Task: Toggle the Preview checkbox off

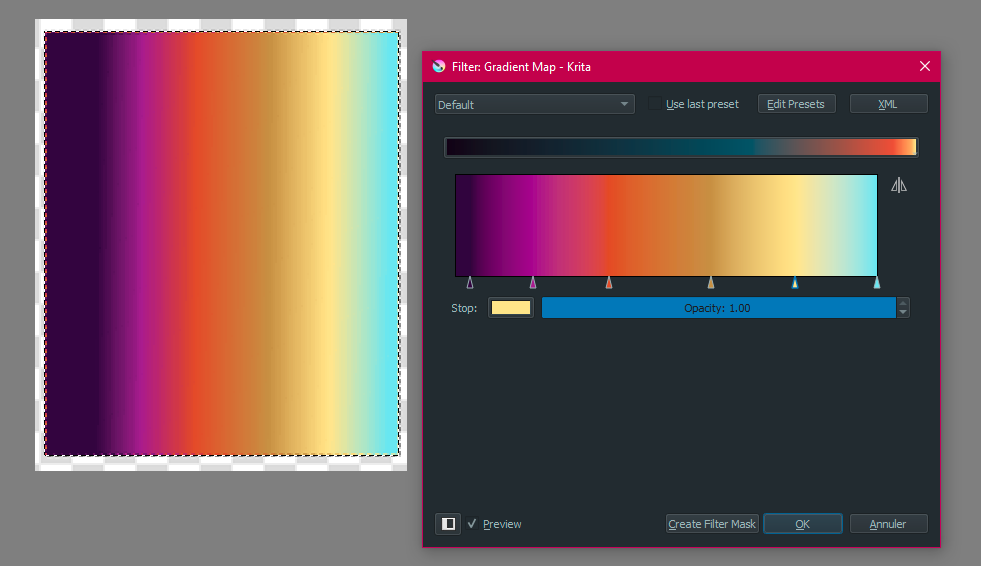Action: (x=472, y=524)
